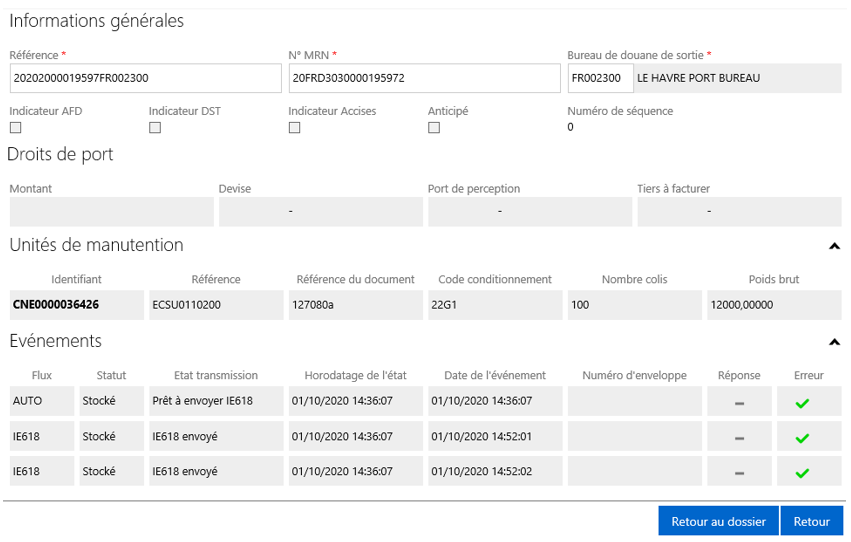Click the Identifiant column header
Screen dimensions: 851x542
click(76, 279)
